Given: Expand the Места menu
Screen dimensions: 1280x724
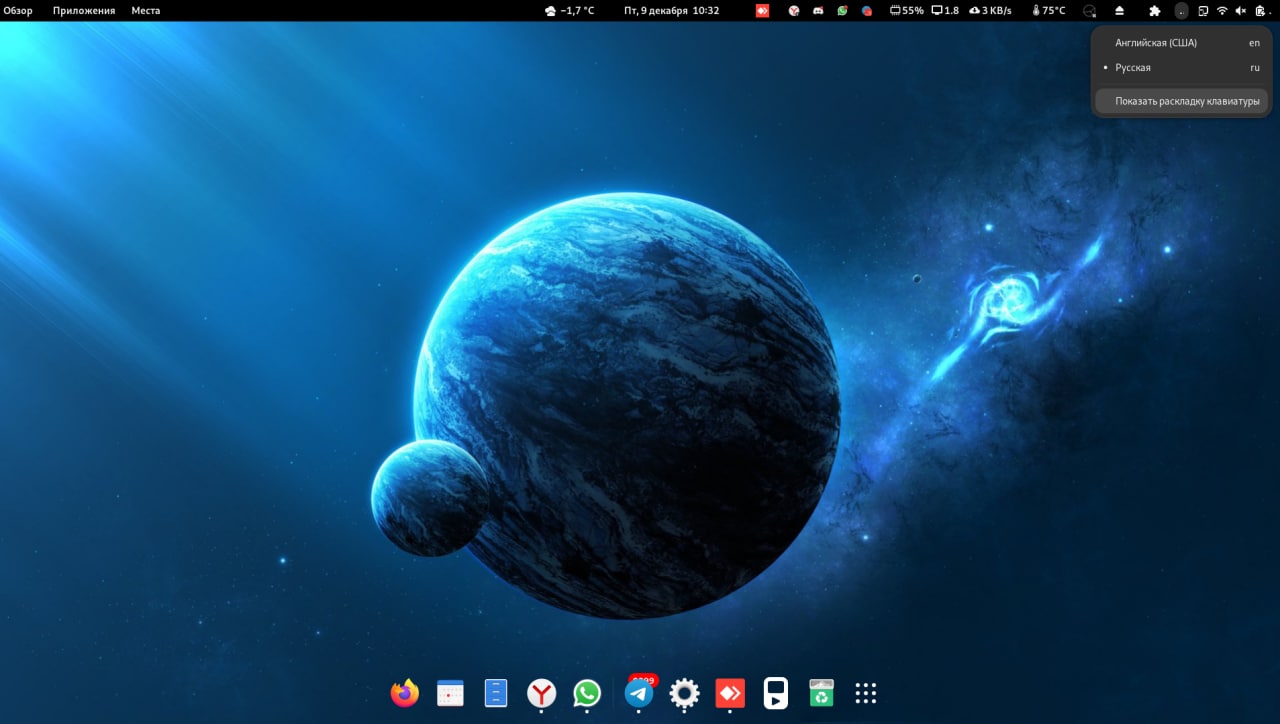Looking at the screenshot, I should pos(146,11).
